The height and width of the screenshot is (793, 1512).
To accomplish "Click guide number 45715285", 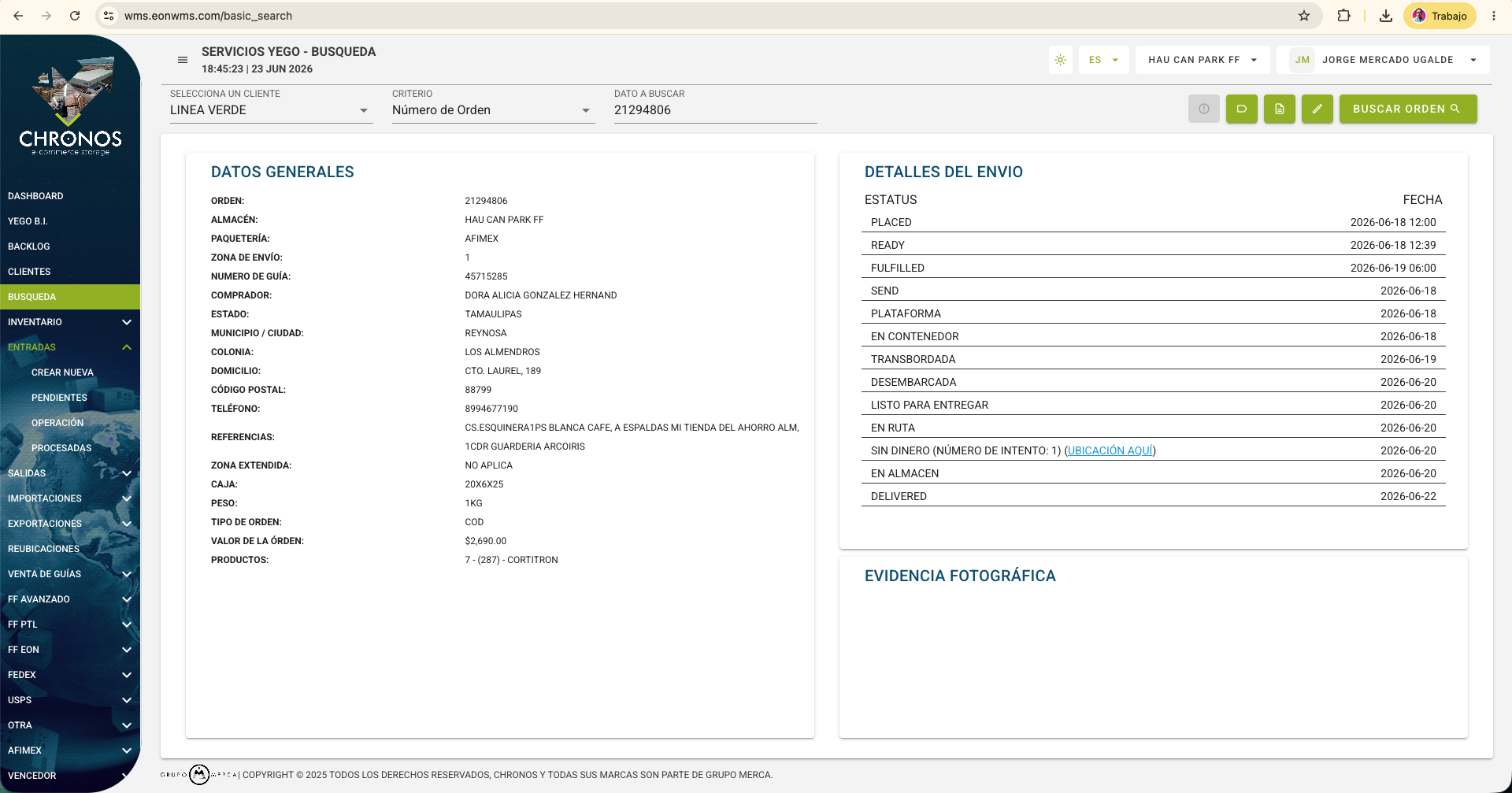I will point(486,276).
